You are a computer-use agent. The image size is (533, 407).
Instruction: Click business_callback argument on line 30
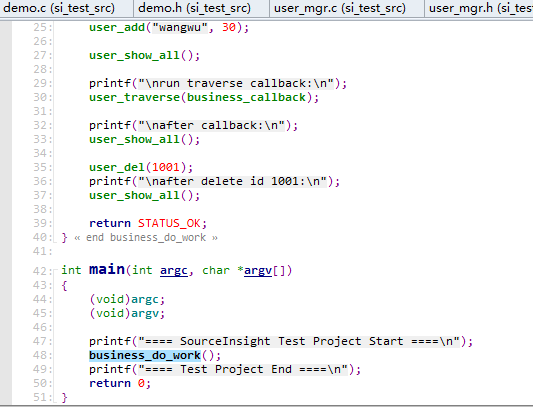[246, 98]
